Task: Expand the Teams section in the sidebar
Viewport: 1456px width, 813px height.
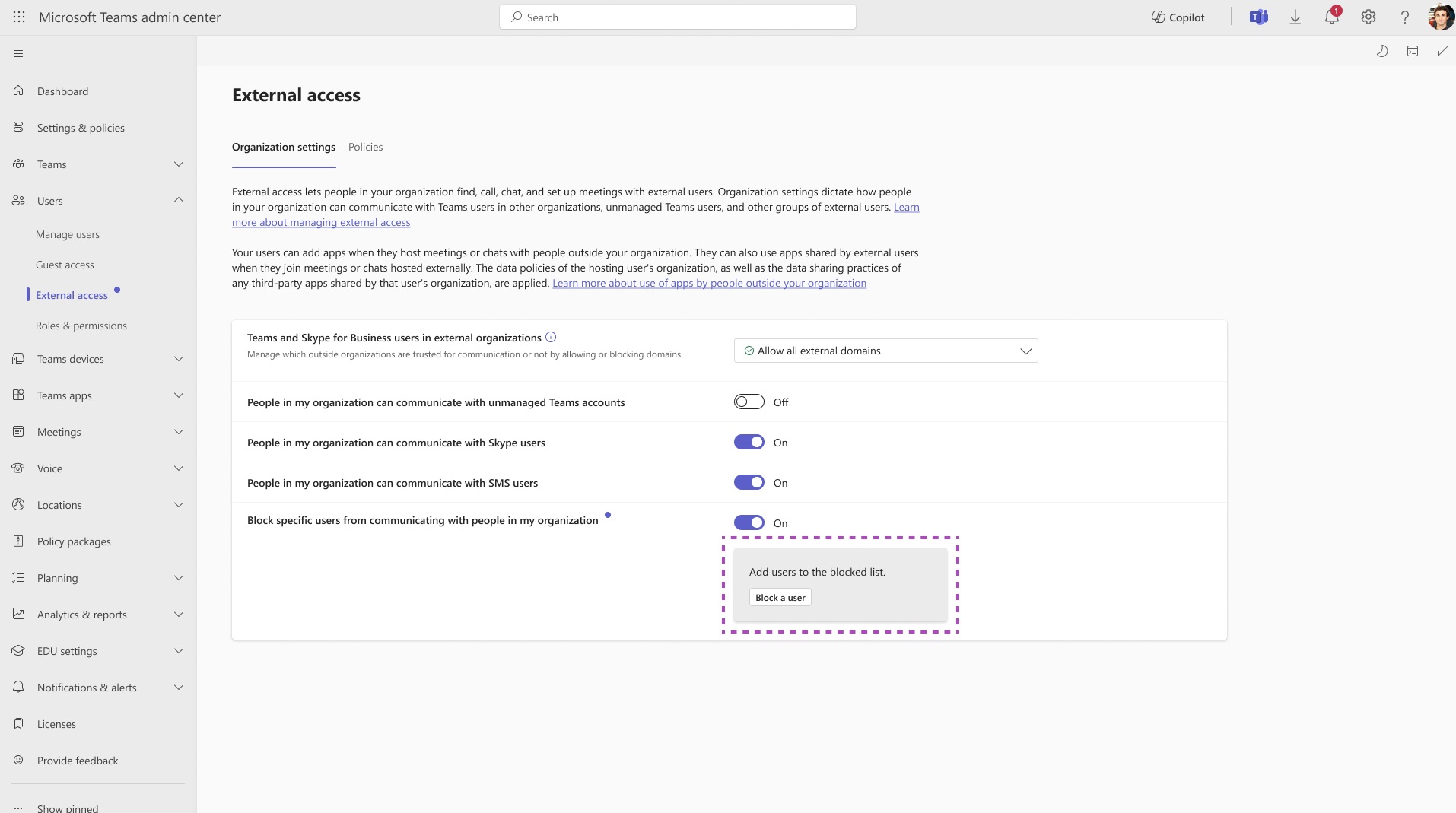Action: tap(179, 164)
